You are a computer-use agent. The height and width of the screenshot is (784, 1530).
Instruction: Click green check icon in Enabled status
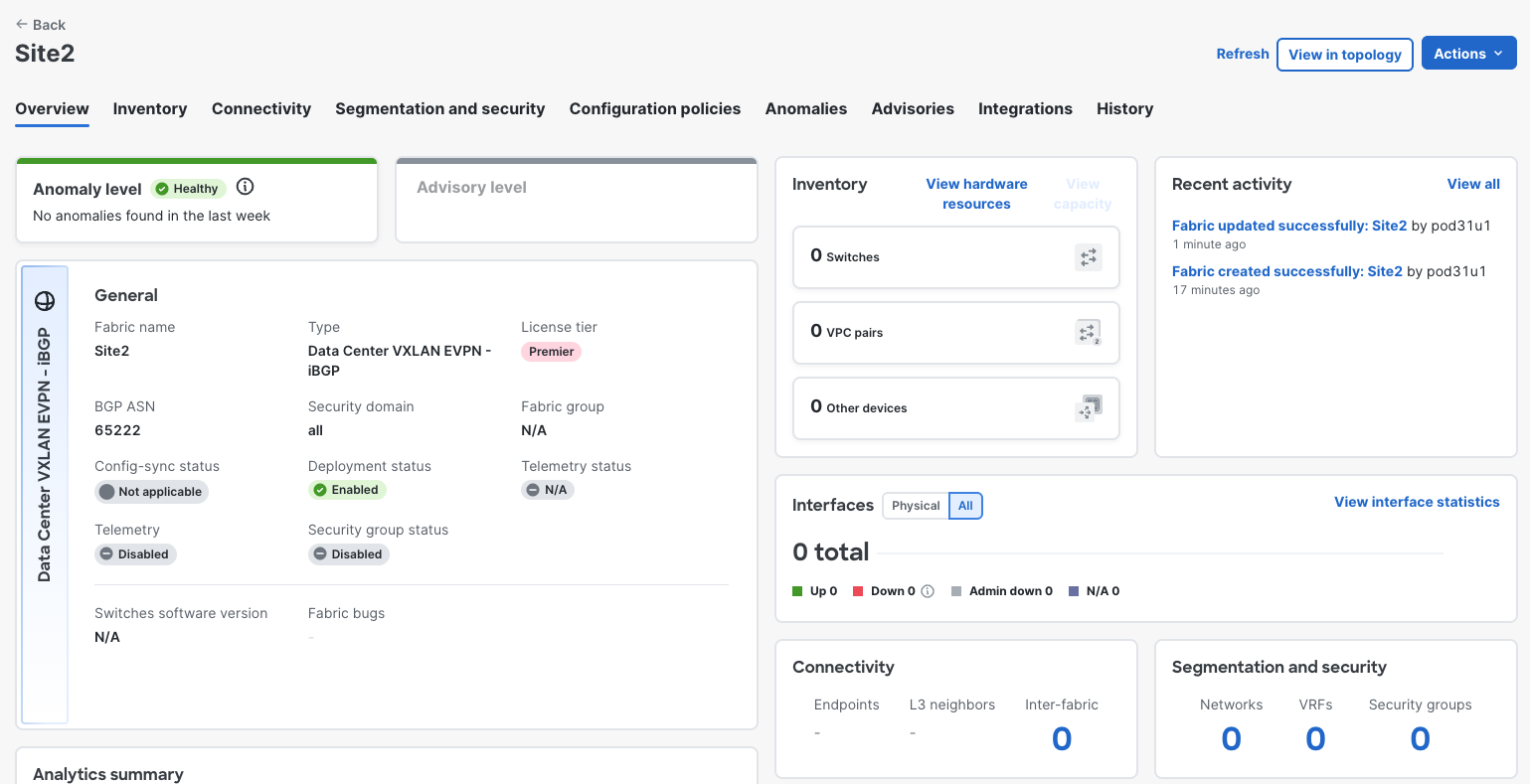pos(320,490)
